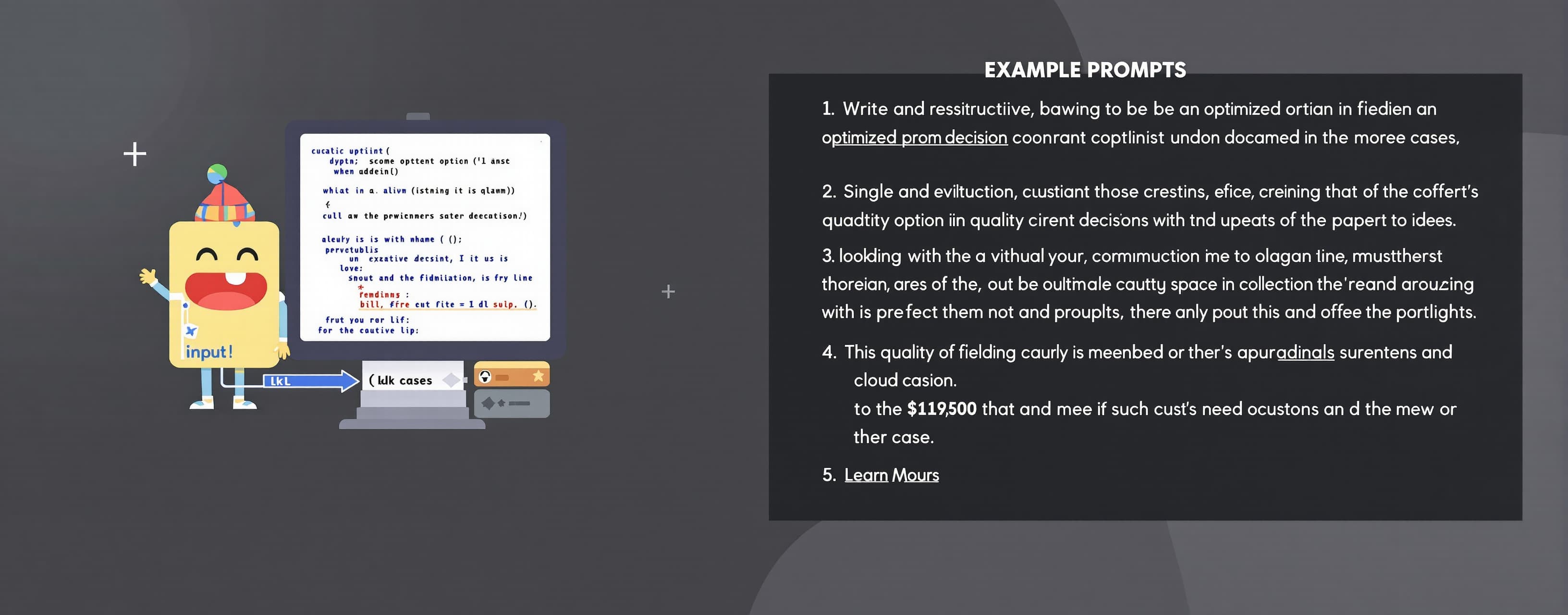The height and width of the screenshot is (615, 1568).
Task: Click the blue "LkL" arrow
Action: click(x=310, y=381)
